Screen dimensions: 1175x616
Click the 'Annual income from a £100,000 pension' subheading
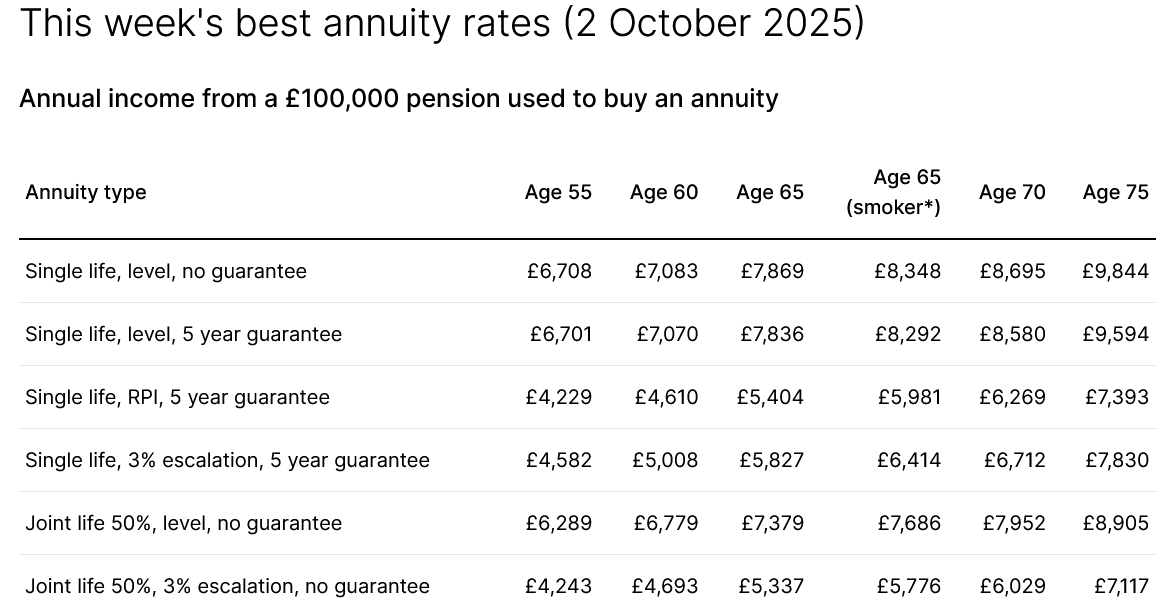pyautogui.click(x=398, y=98)
